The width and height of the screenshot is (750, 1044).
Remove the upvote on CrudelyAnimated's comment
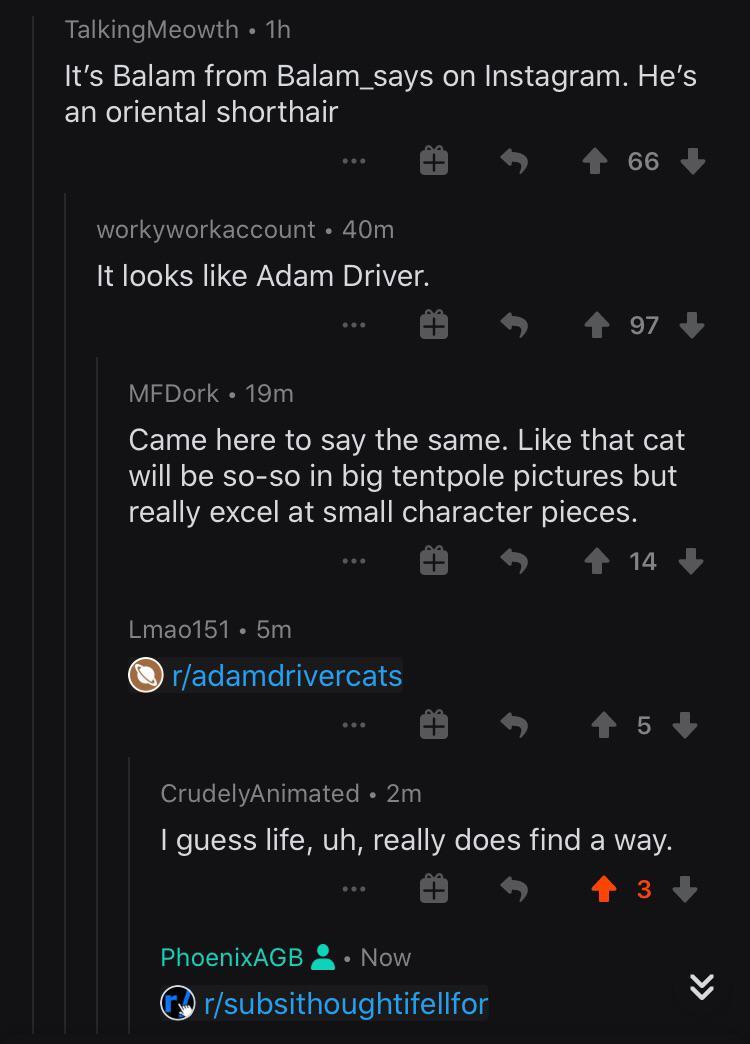point(604,889)
